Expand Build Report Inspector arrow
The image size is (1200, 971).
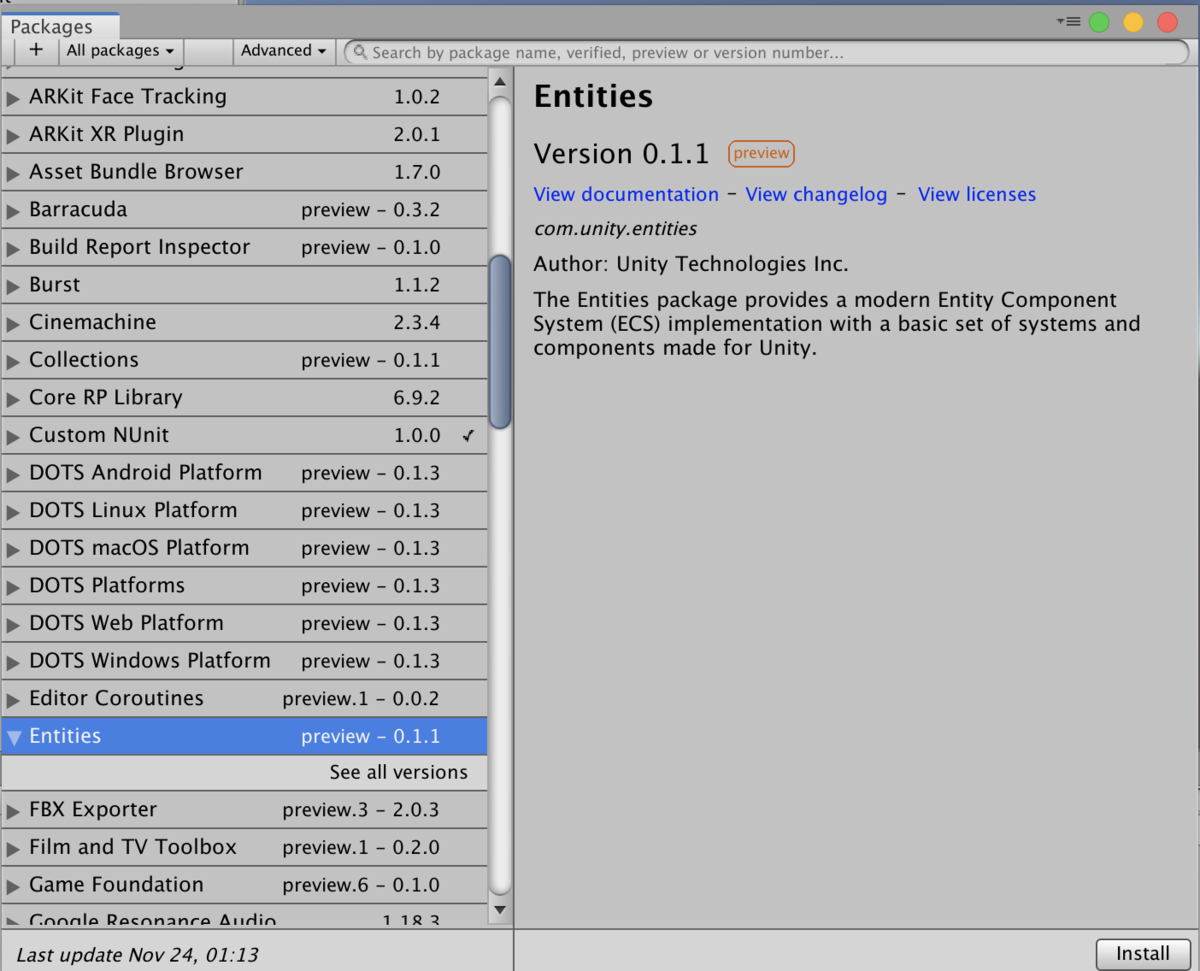pos(13,248)
